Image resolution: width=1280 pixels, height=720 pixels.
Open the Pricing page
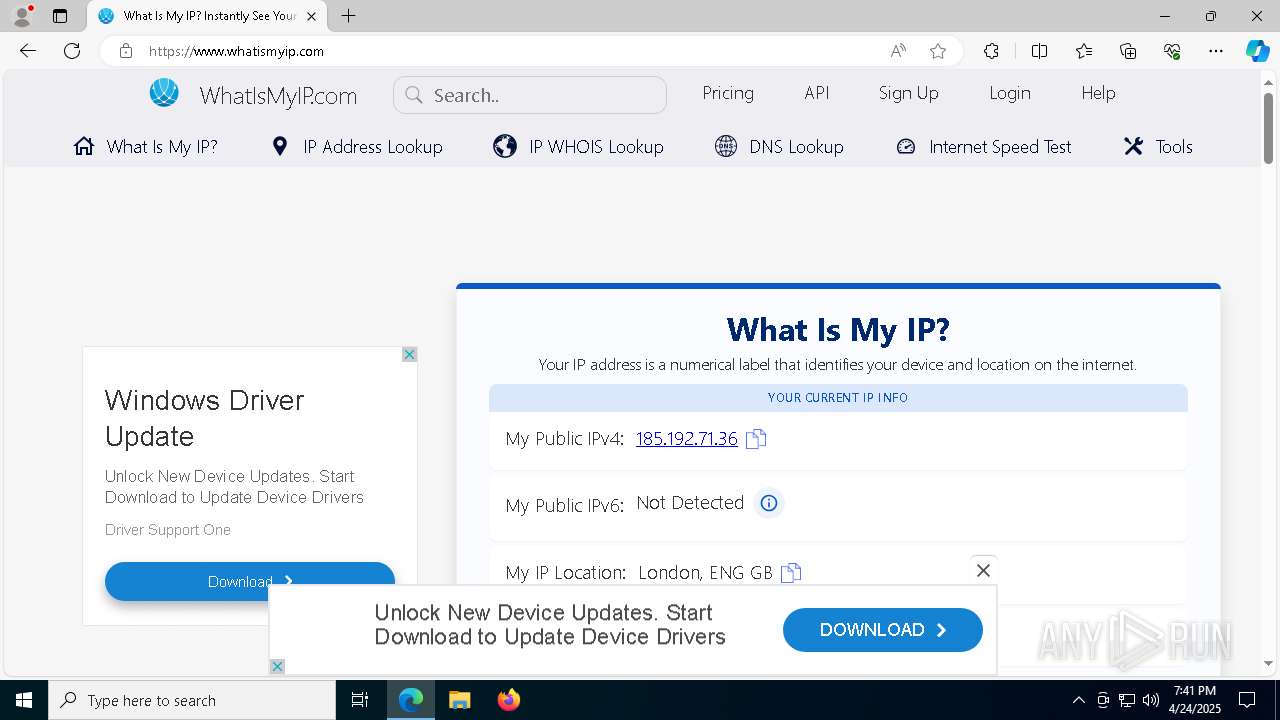tap(728, 93)
